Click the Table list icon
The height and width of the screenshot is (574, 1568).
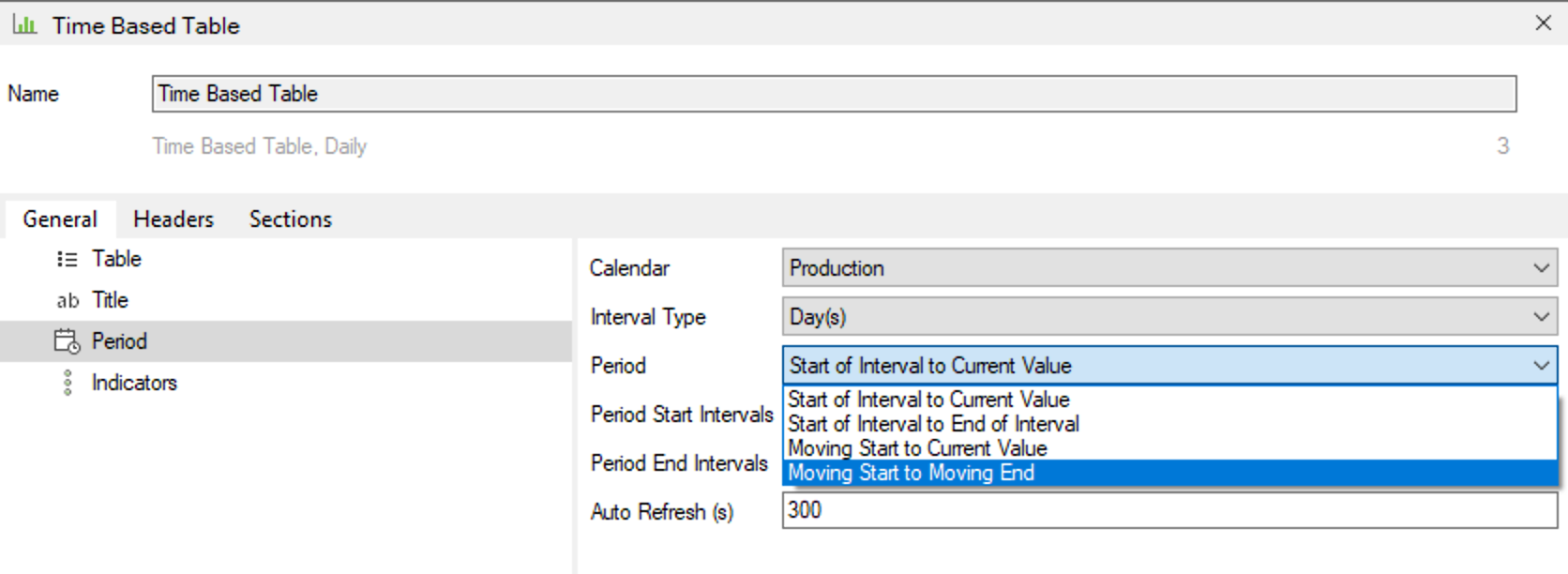(68, 259)
